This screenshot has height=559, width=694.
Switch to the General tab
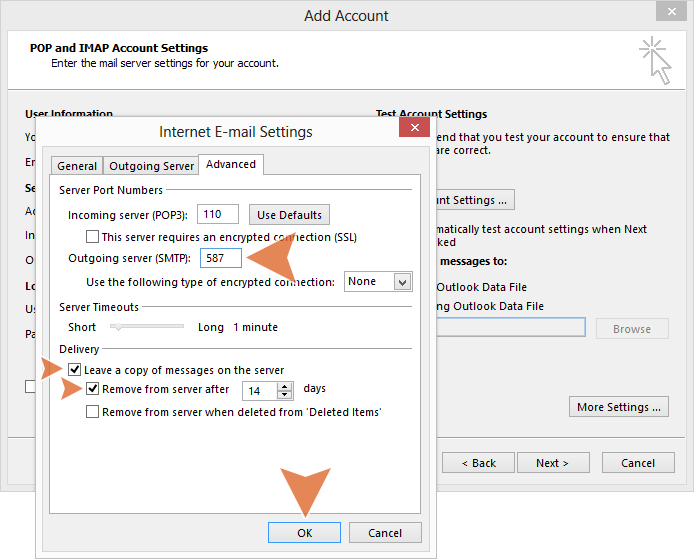[x=77, y=166]
